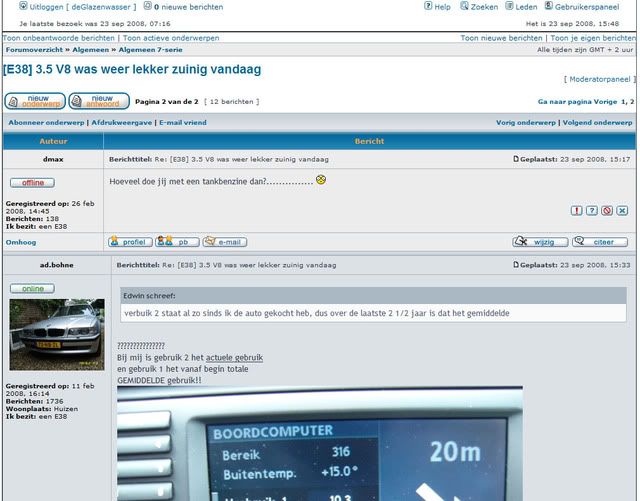
Task: Click the post icon beside Geplaatst 15:33
Action: [516, 265]
